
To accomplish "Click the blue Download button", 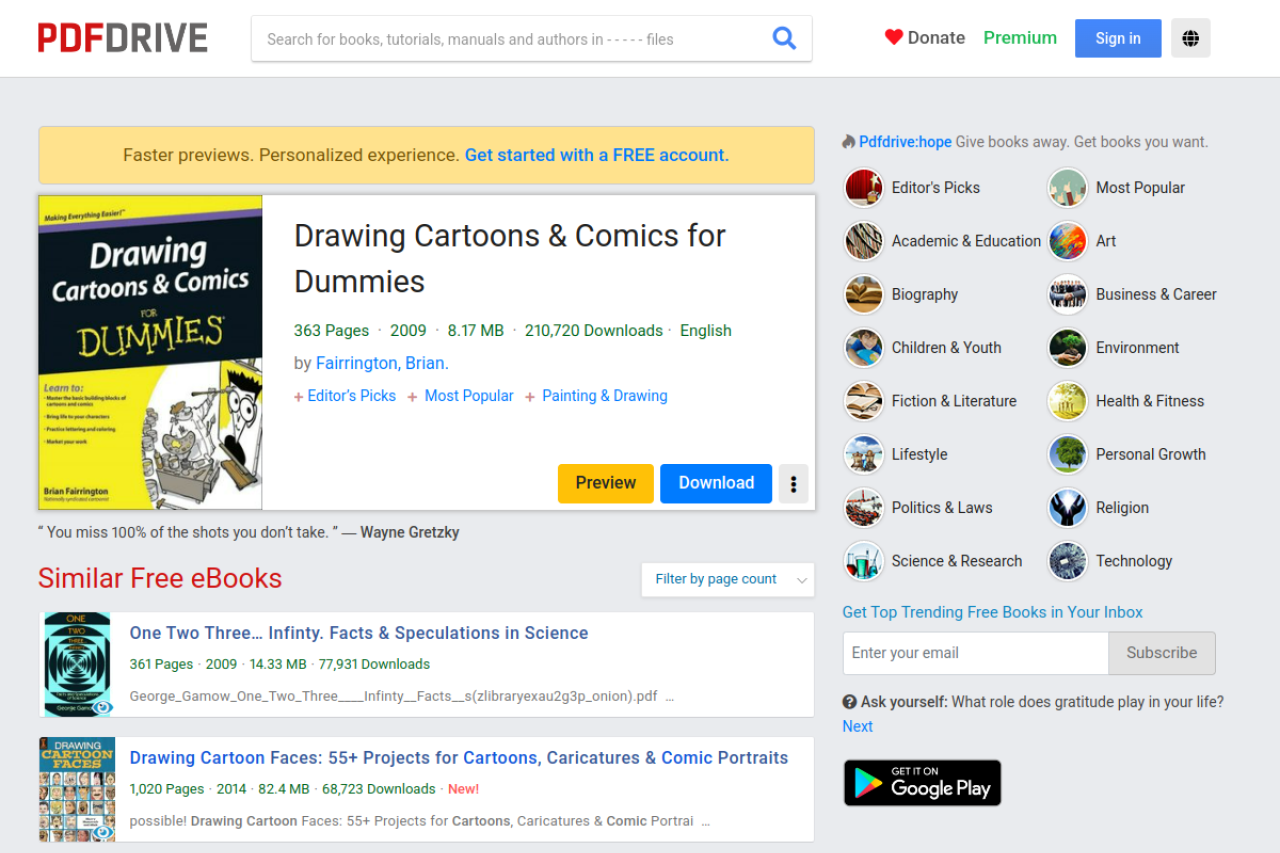I will (x=716, y=483).
